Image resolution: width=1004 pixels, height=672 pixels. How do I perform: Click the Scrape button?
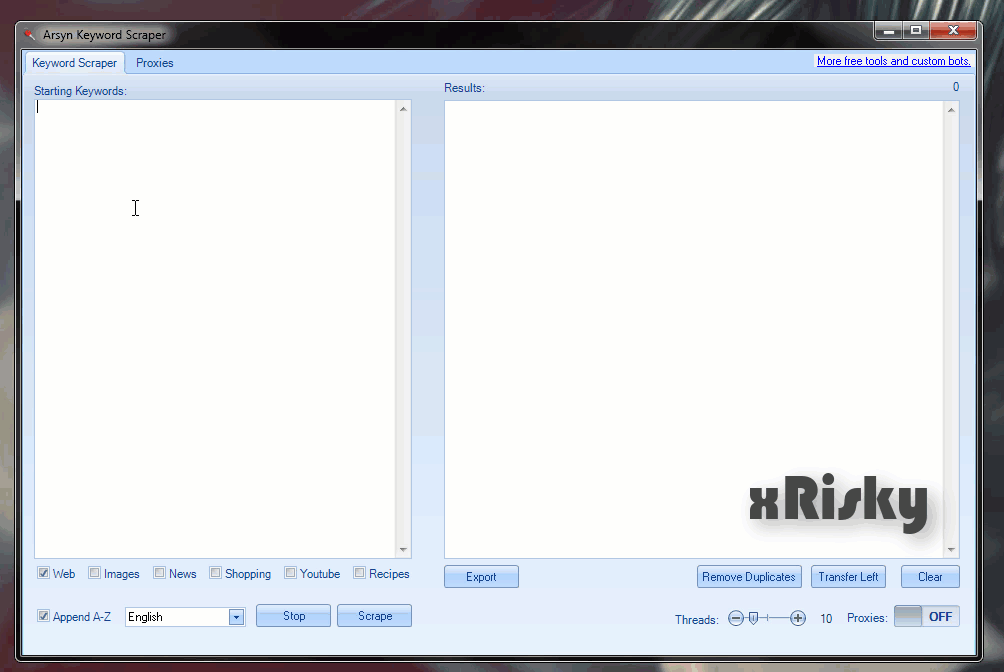(x=374, y=616)
